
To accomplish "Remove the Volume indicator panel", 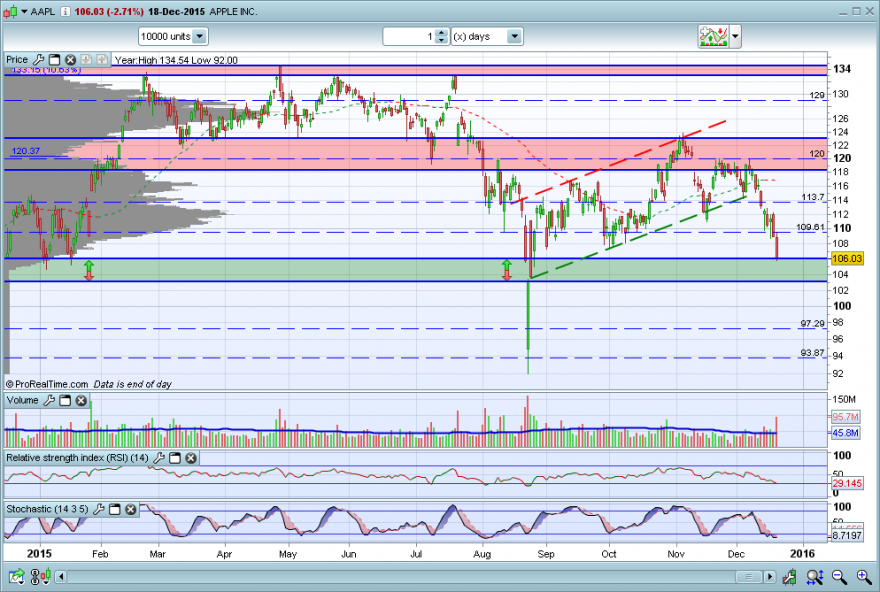I will tap(81, 400).
